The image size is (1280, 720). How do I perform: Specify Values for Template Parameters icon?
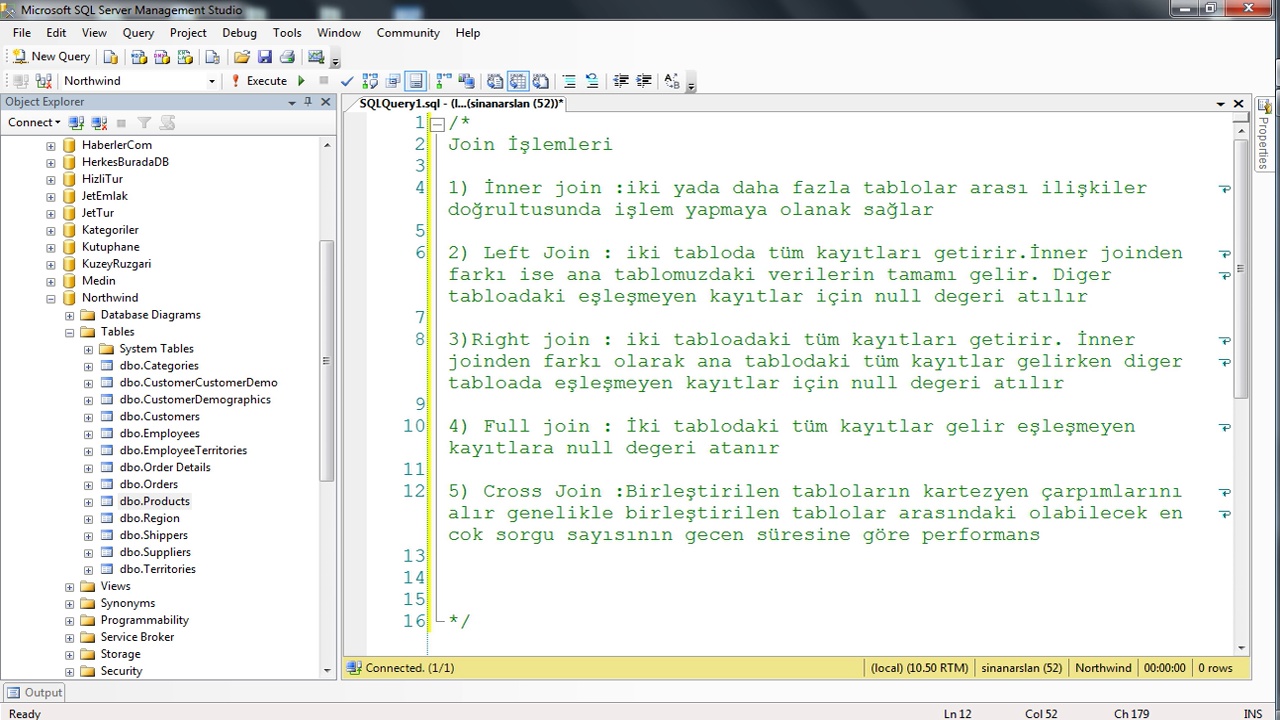672,81
